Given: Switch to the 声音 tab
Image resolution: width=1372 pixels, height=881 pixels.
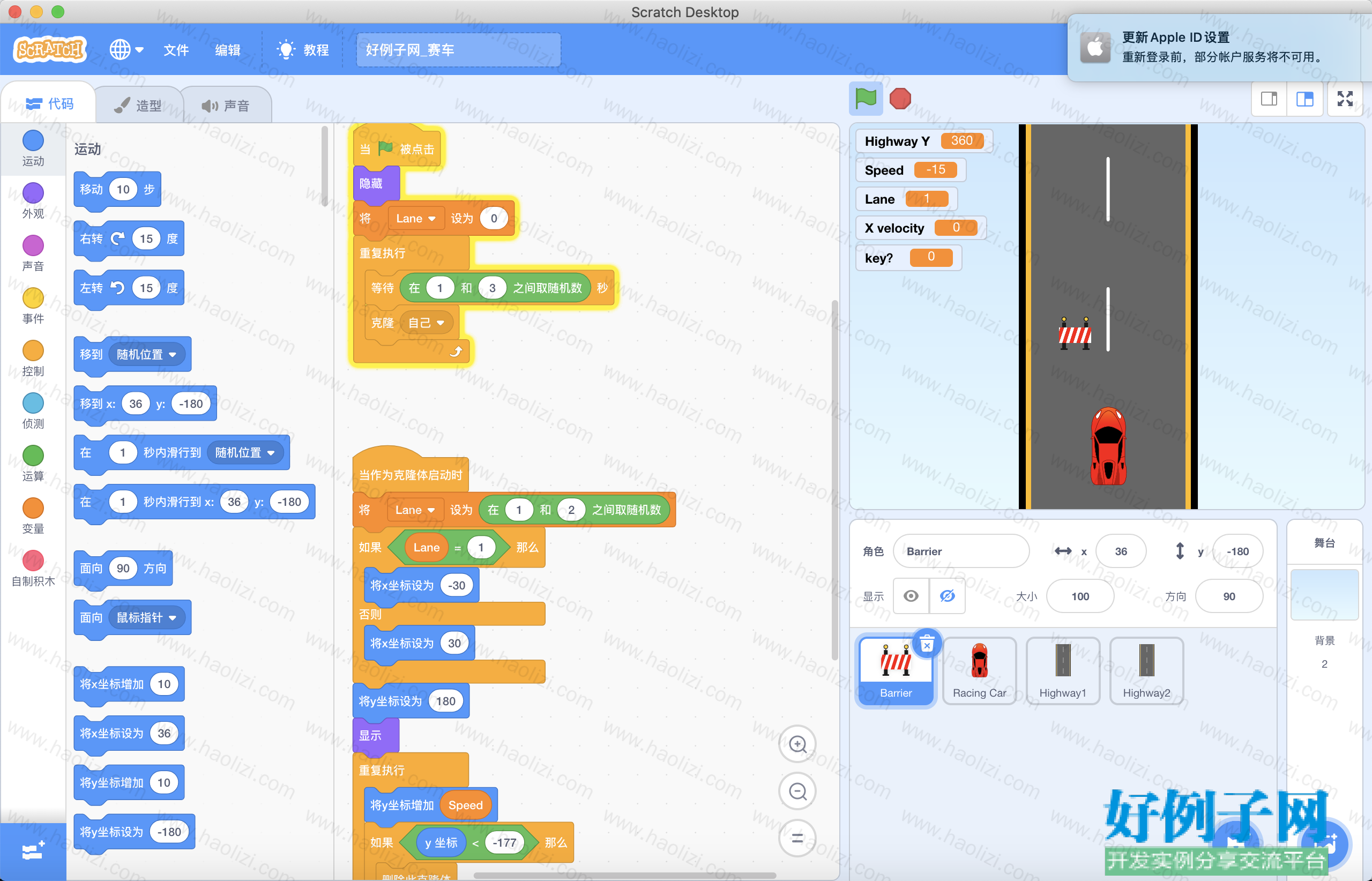Looking at the screenshot, I should click(226, 105).
